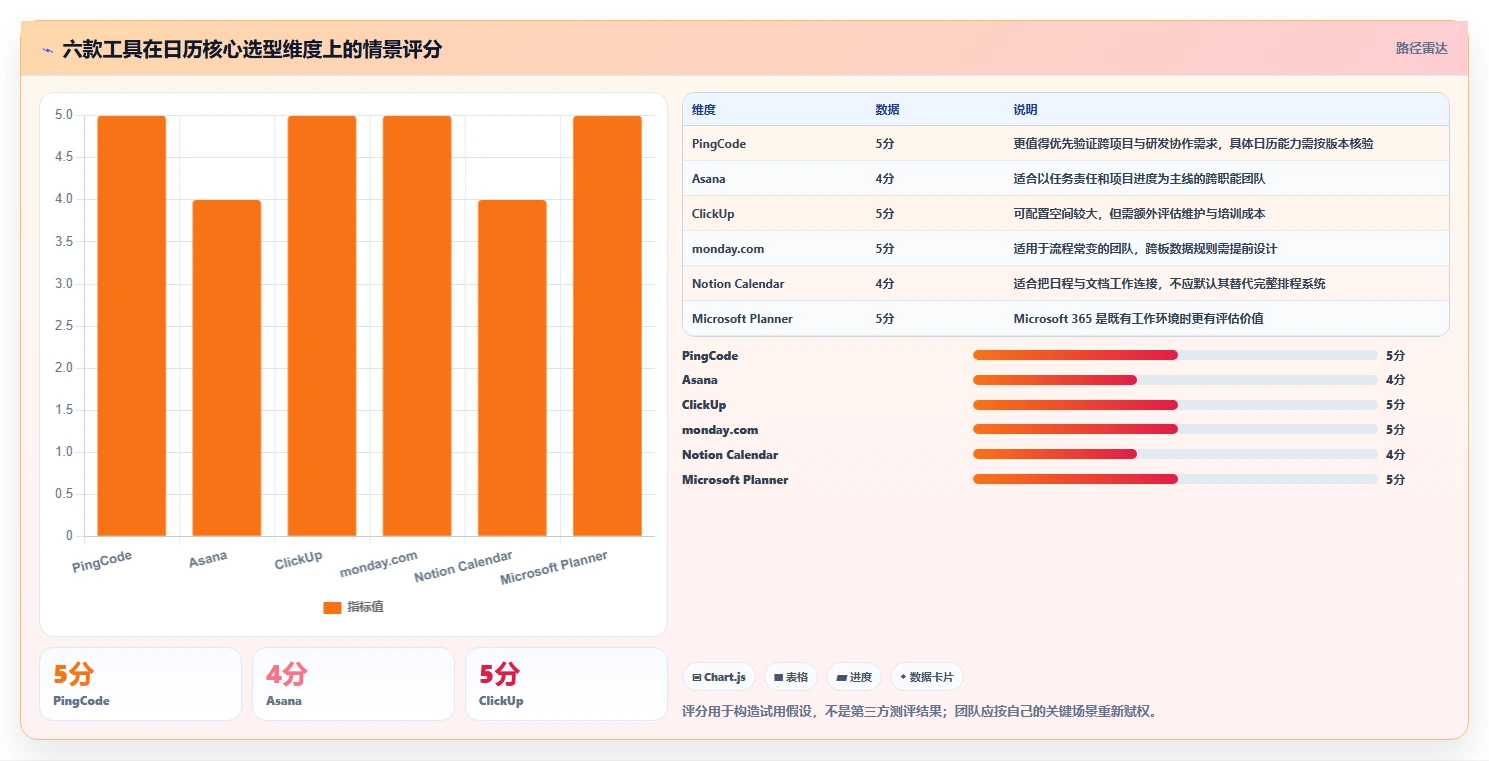Click the Asana progress bar
Image resolution: width=1489 pixels, height=761 pixels.
pos(1175,380)
